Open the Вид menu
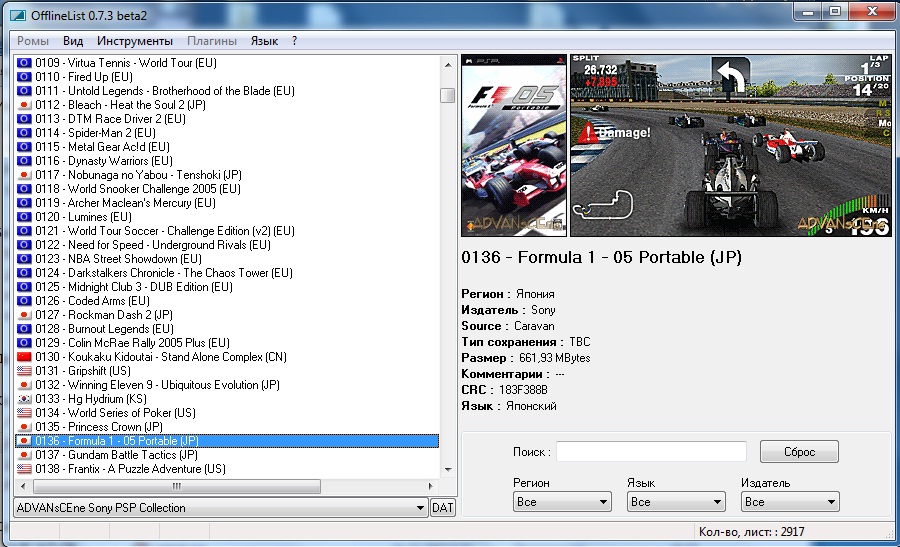 point(73,41)
